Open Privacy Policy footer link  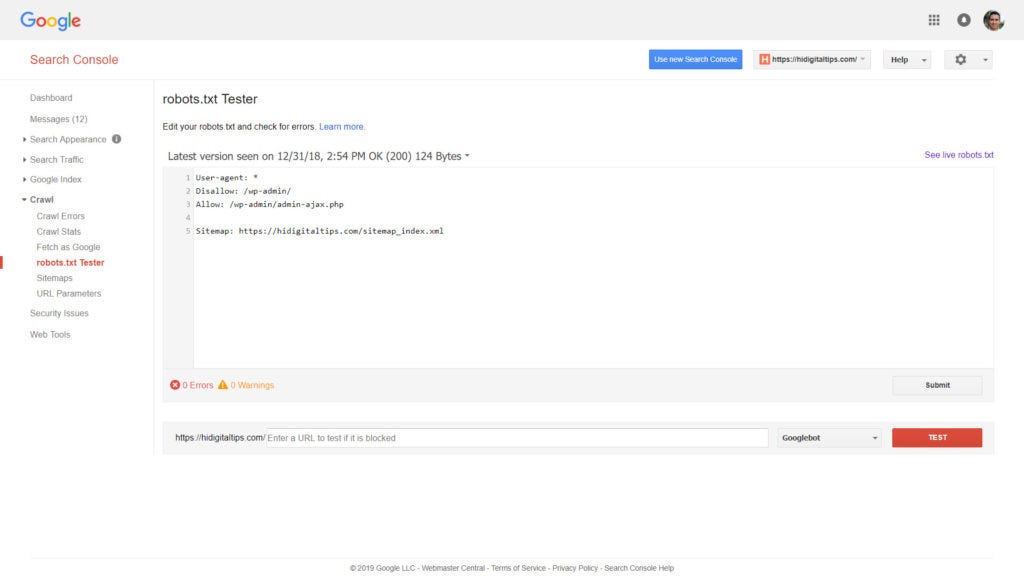pyautogui.click(x=575, y=568)
